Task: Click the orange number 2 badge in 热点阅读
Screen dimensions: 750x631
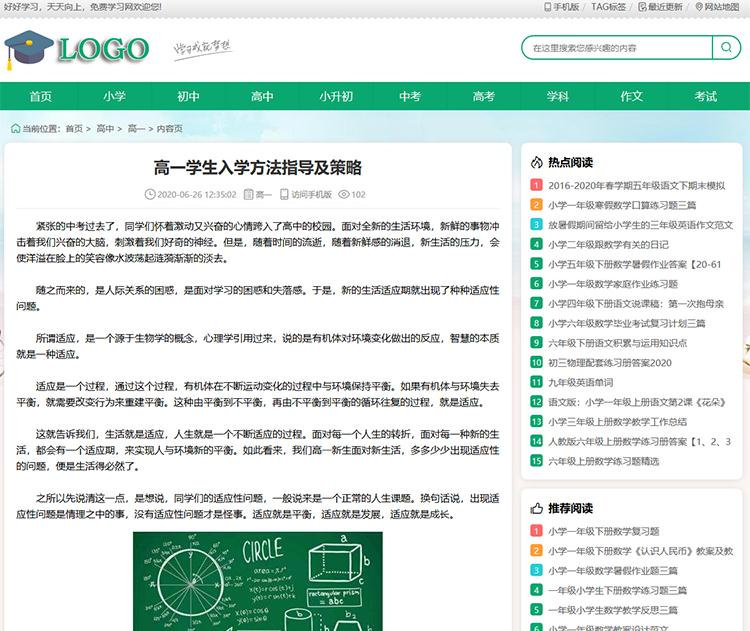Action: [x=536, y=205]
